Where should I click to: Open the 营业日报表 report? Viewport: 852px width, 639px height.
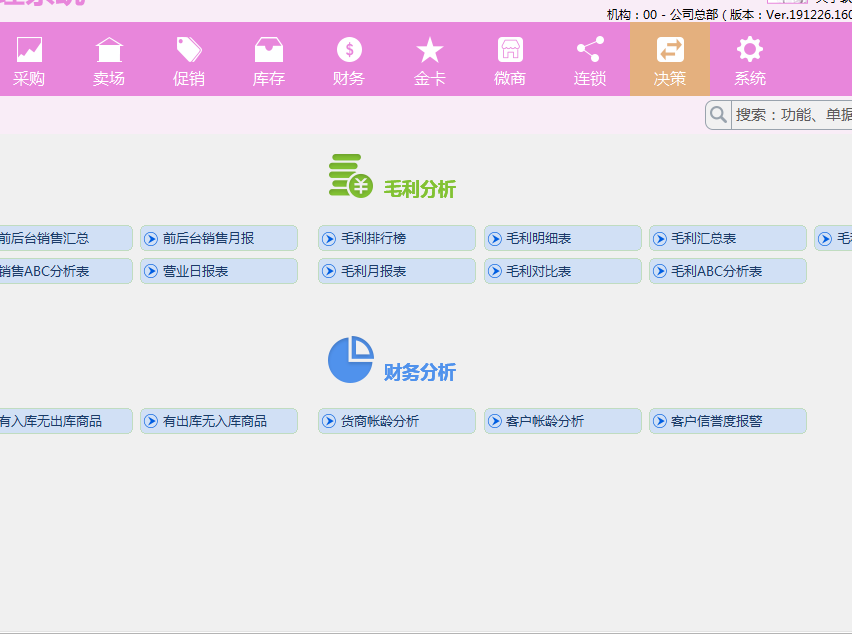click(218, 270)
